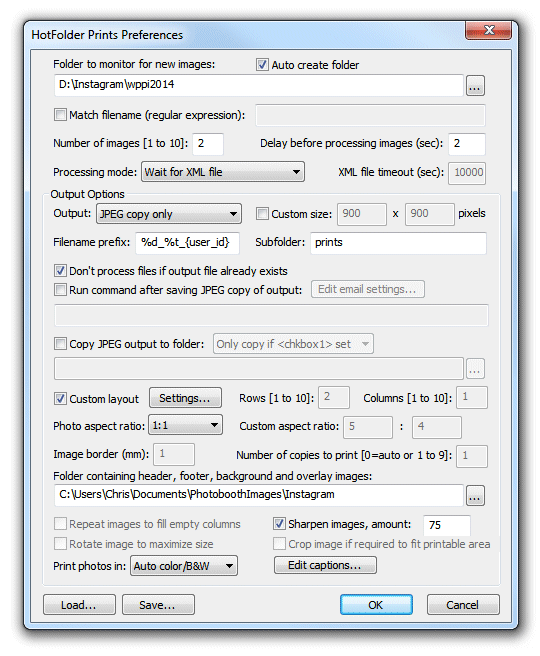The height and width of the screenshot is (656, 540).
Task: Click the custom aspect ratio second value field
Action: click(x=437, y=427)
